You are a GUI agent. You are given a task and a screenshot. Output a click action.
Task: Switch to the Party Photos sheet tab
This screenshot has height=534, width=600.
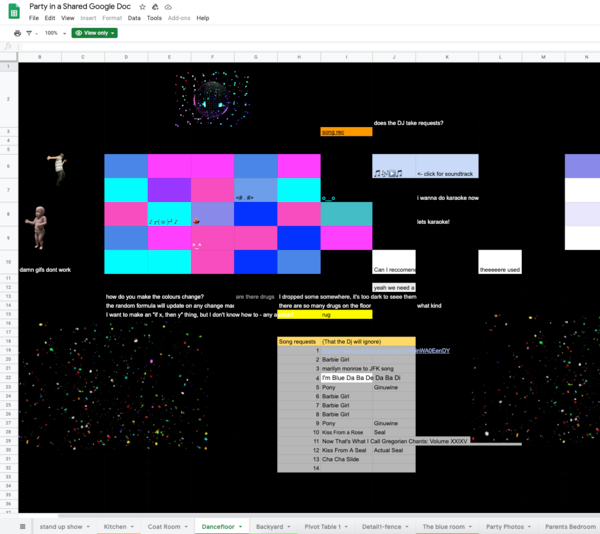pos(505,526)
